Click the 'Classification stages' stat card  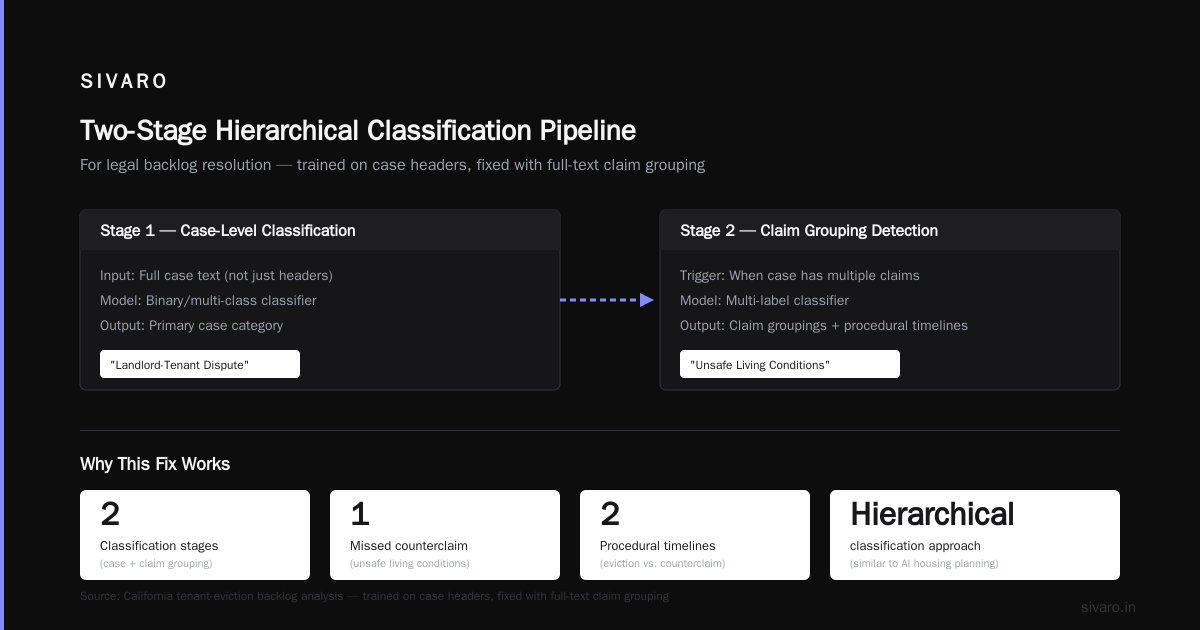click(195, 535)
